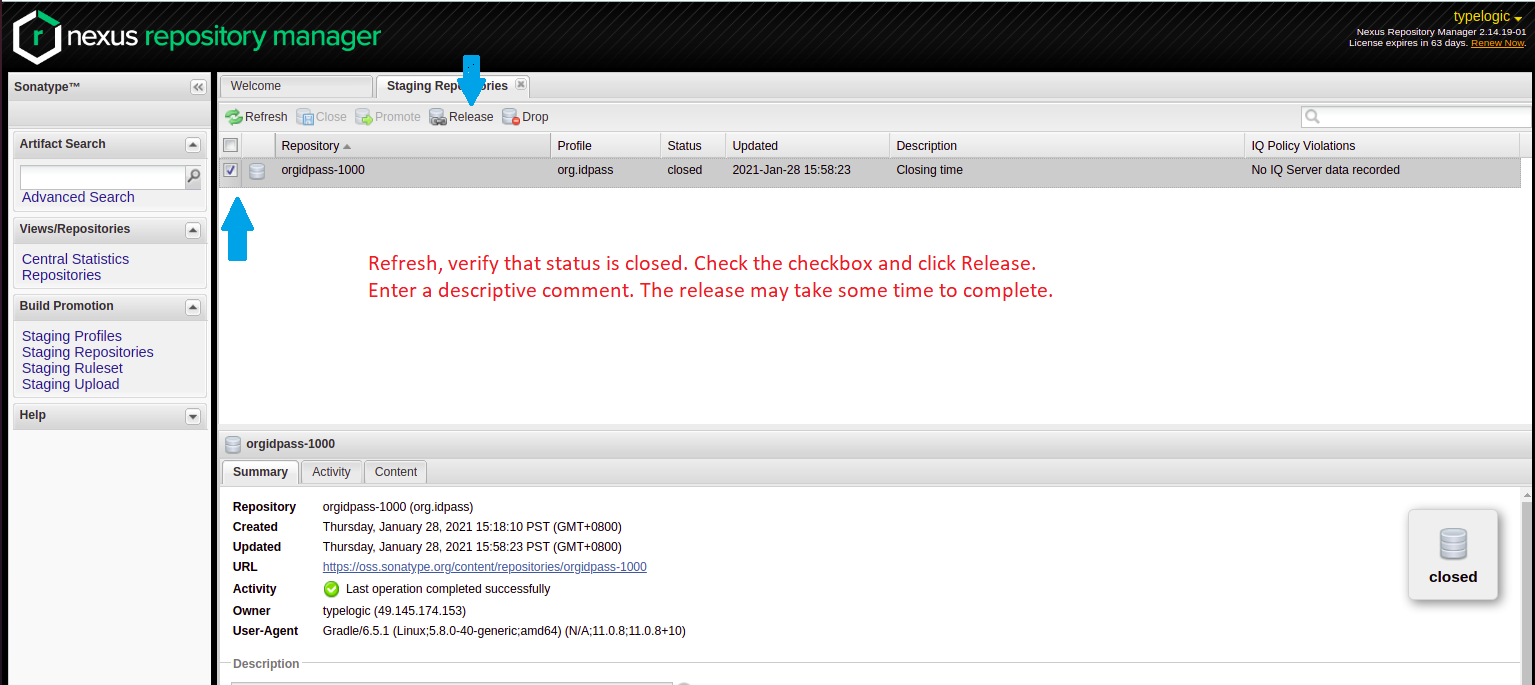The height and width of the screenshot is (685, 1535).
Task: Click the staging repositories filter search box
Action: coord(1416,117)
